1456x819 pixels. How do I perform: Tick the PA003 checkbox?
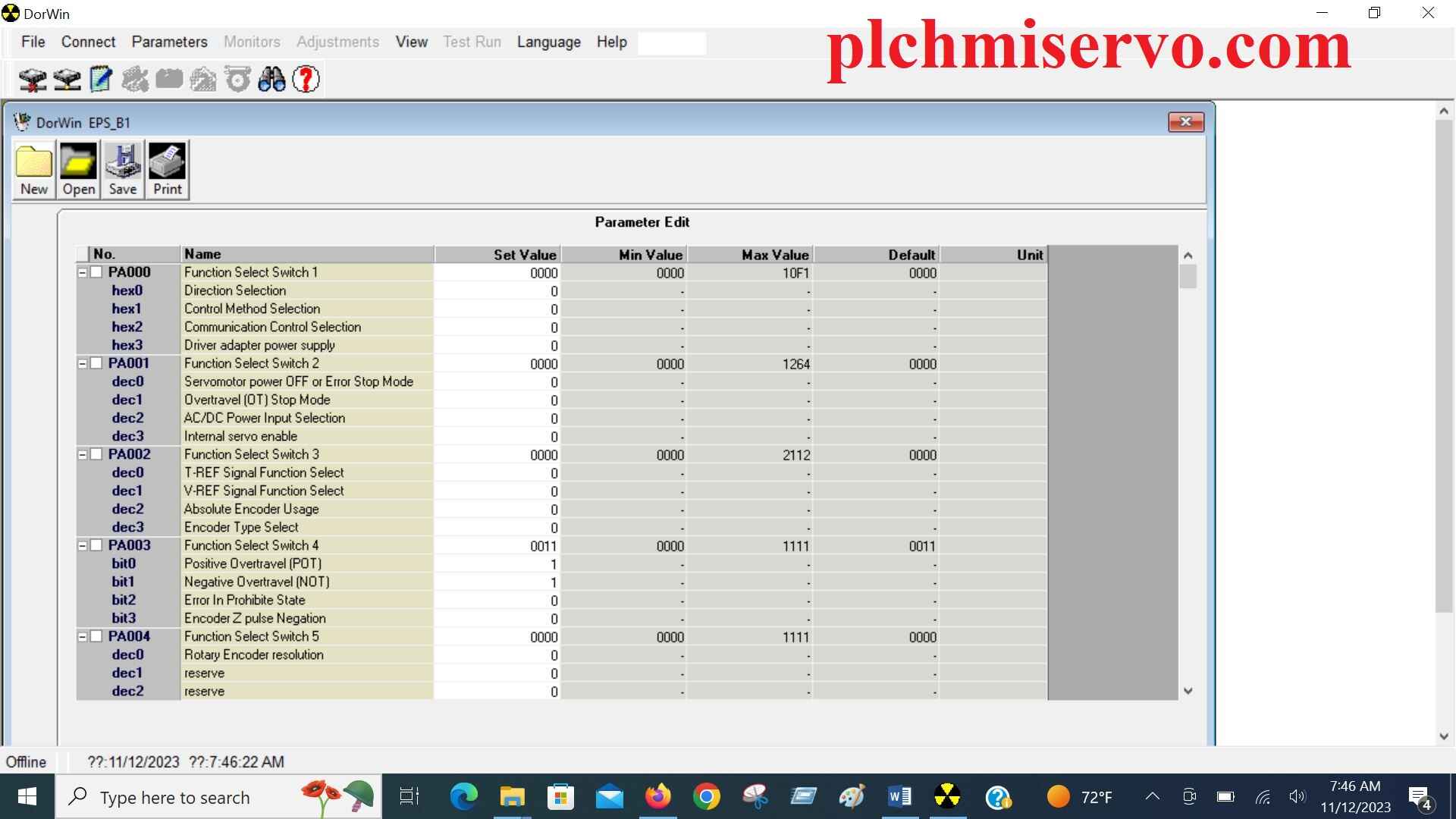pos(96,545)
